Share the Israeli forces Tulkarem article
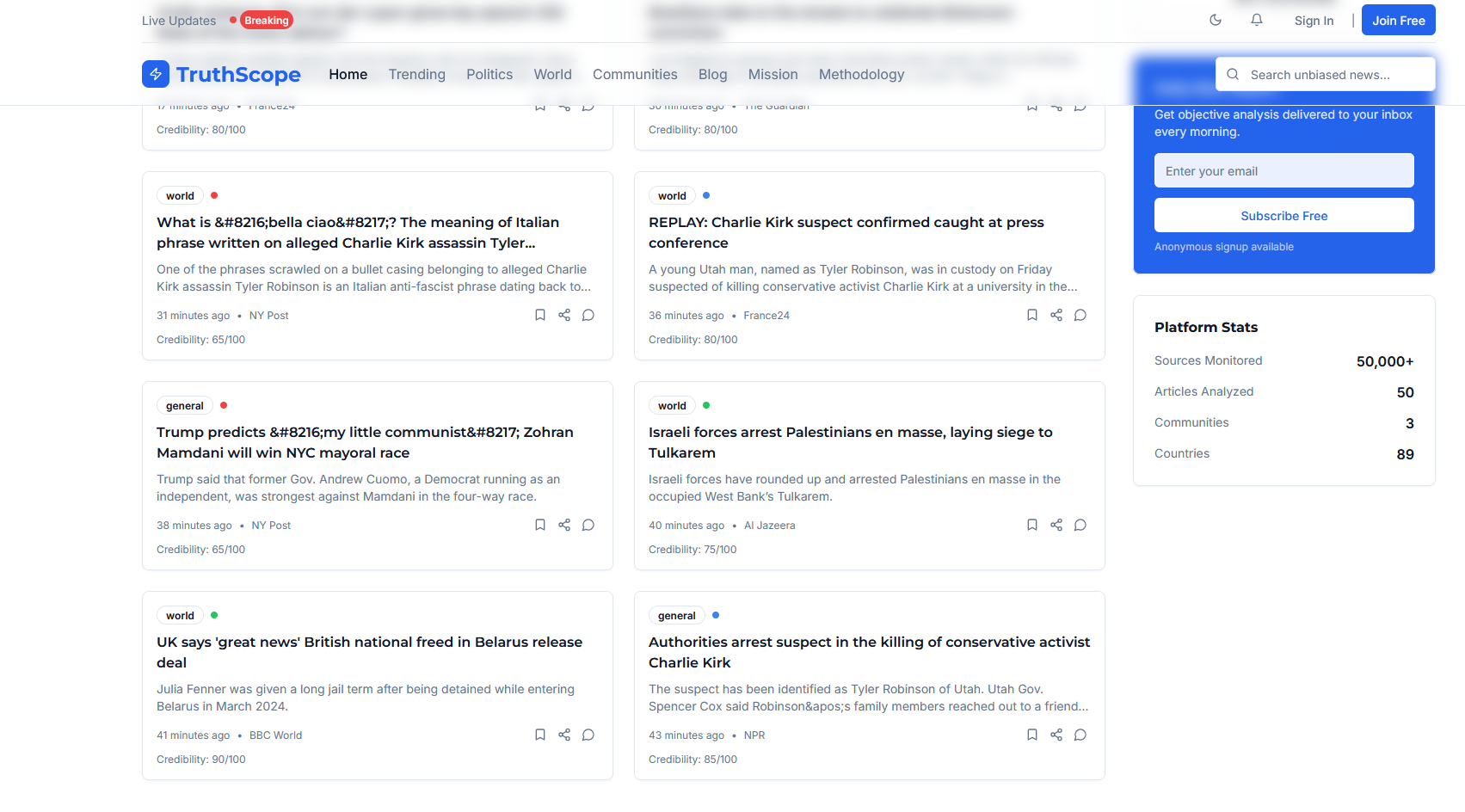The image size is (1465, 812). click(x=1056, y=525)
